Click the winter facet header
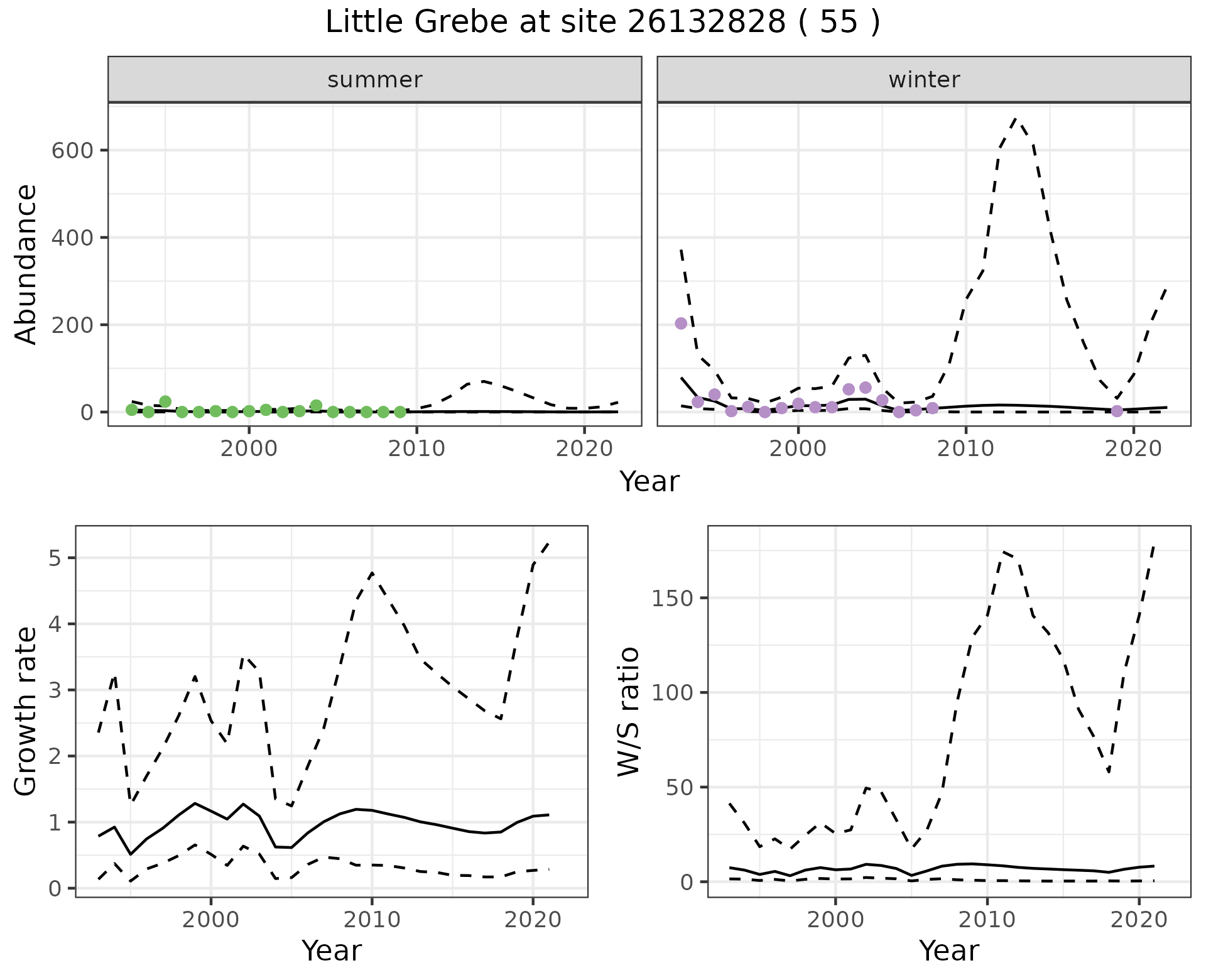The width and height of the screenshot is (1206, 980). 923,80
